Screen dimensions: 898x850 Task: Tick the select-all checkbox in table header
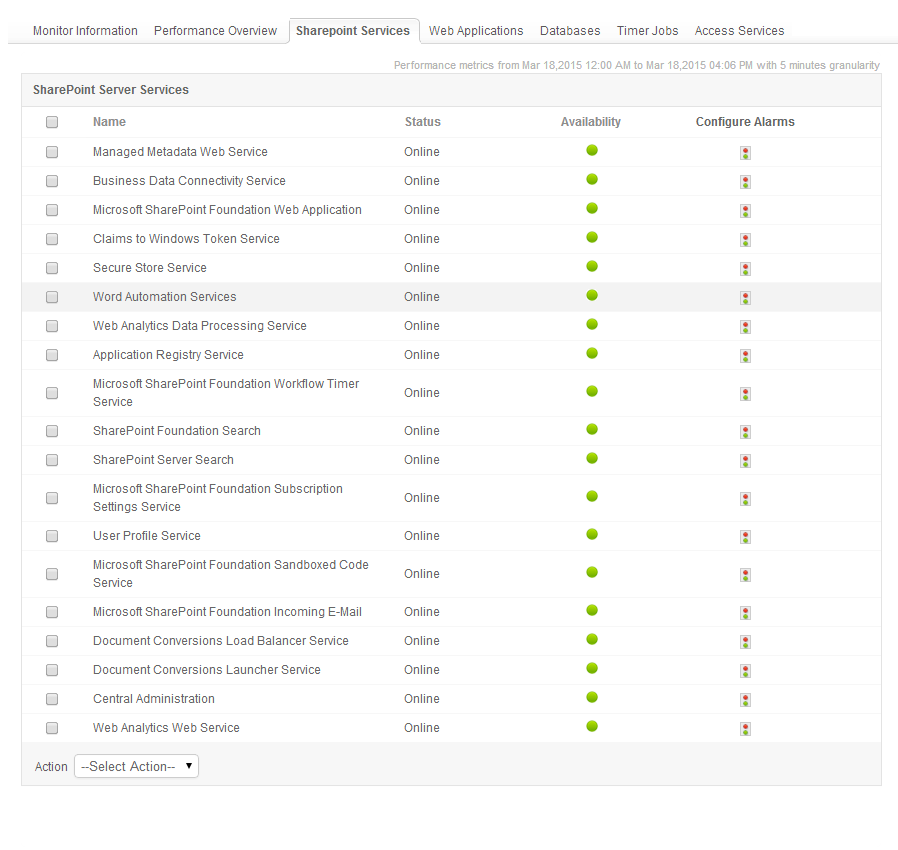(x=52, y=122)
